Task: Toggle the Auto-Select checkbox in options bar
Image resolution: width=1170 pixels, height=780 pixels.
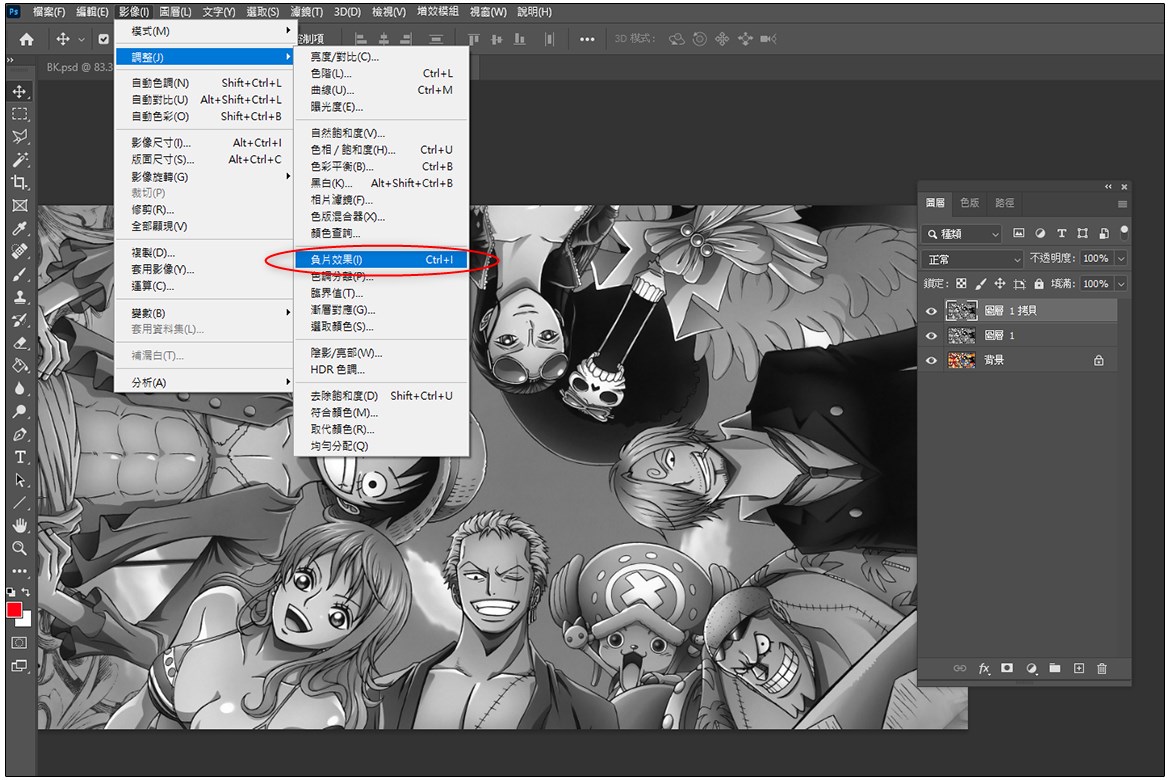Action: (104, 40)
